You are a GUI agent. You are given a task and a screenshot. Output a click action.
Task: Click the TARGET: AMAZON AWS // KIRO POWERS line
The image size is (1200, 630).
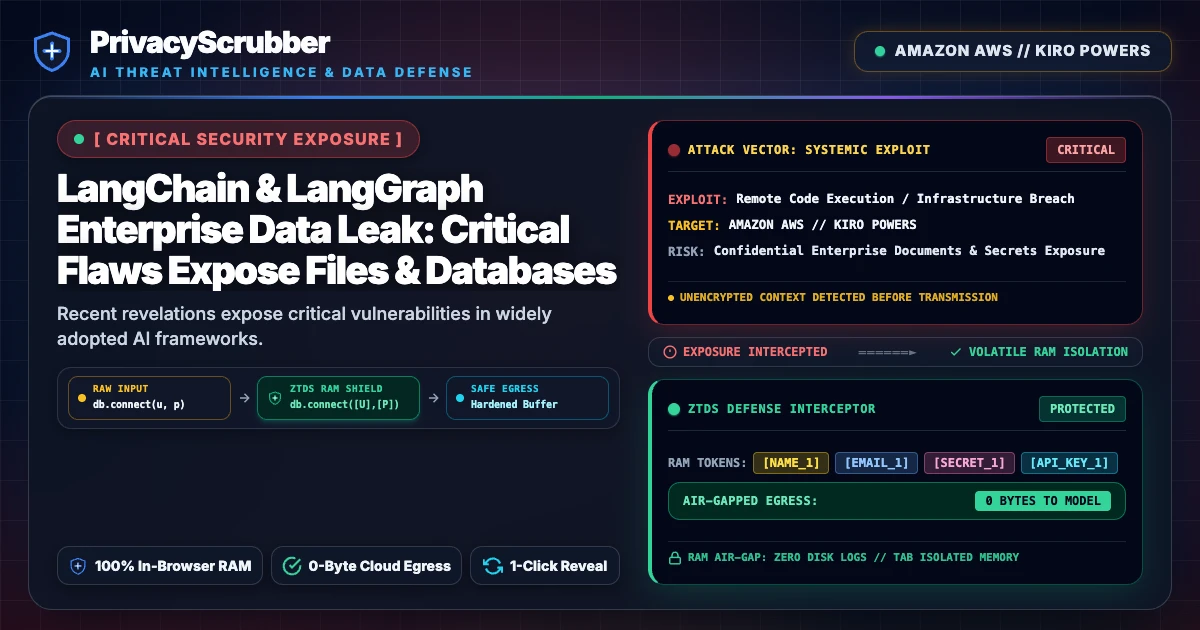click(792, 224)
